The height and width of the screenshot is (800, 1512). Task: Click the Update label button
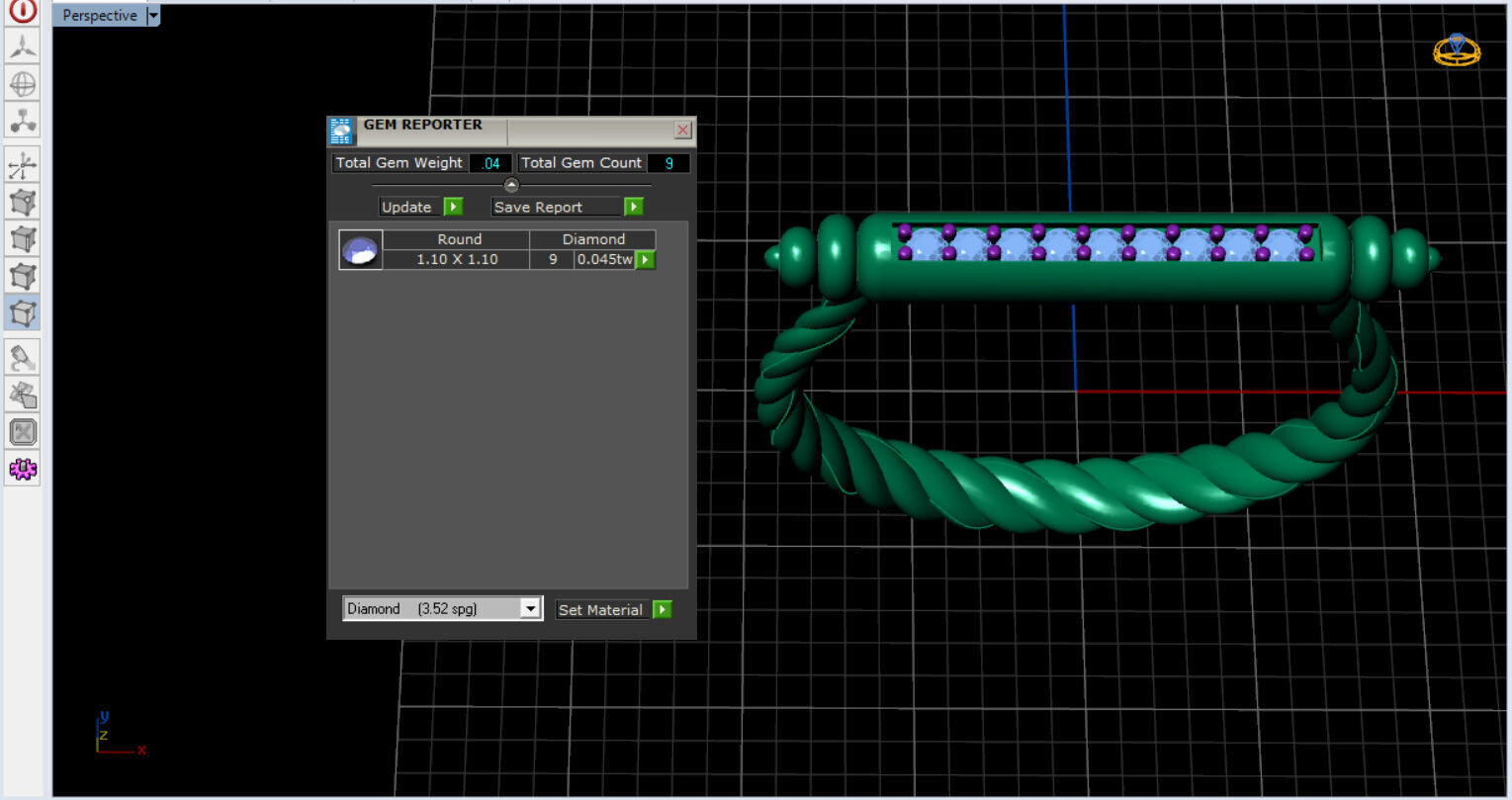pyautogui.click(x=407, y=207)
